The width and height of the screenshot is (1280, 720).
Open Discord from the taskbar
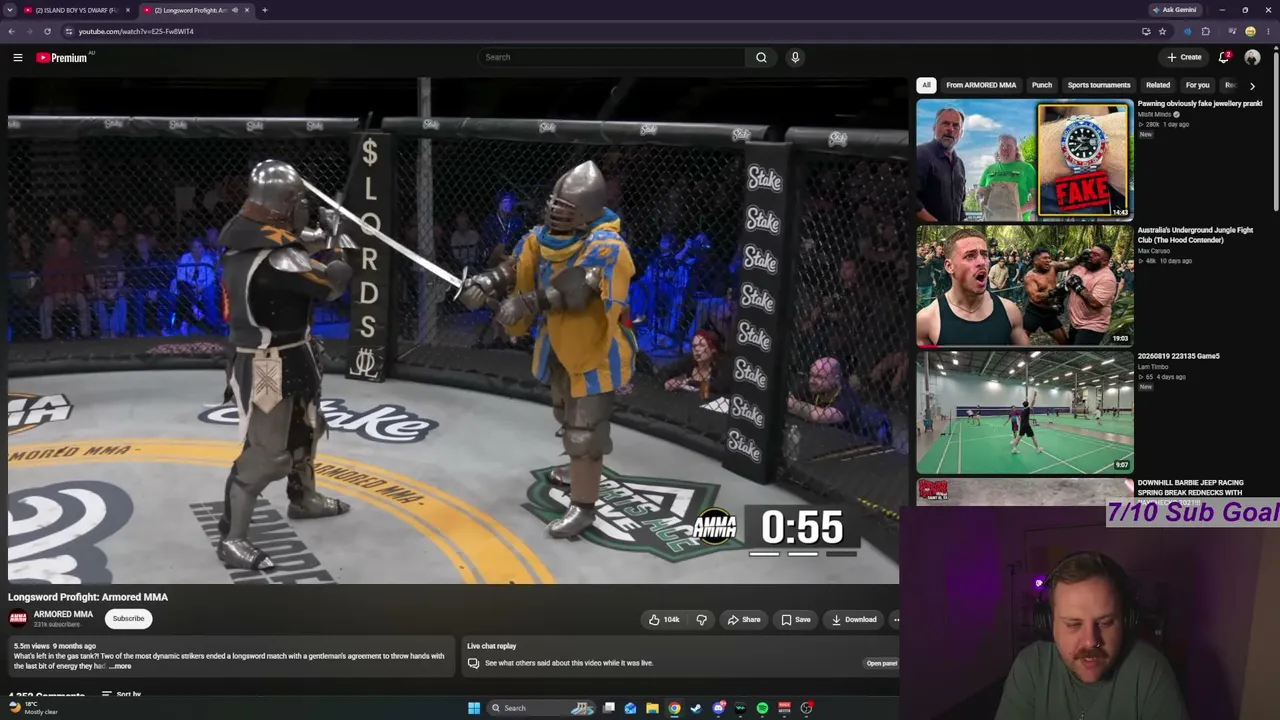(718, 708)
